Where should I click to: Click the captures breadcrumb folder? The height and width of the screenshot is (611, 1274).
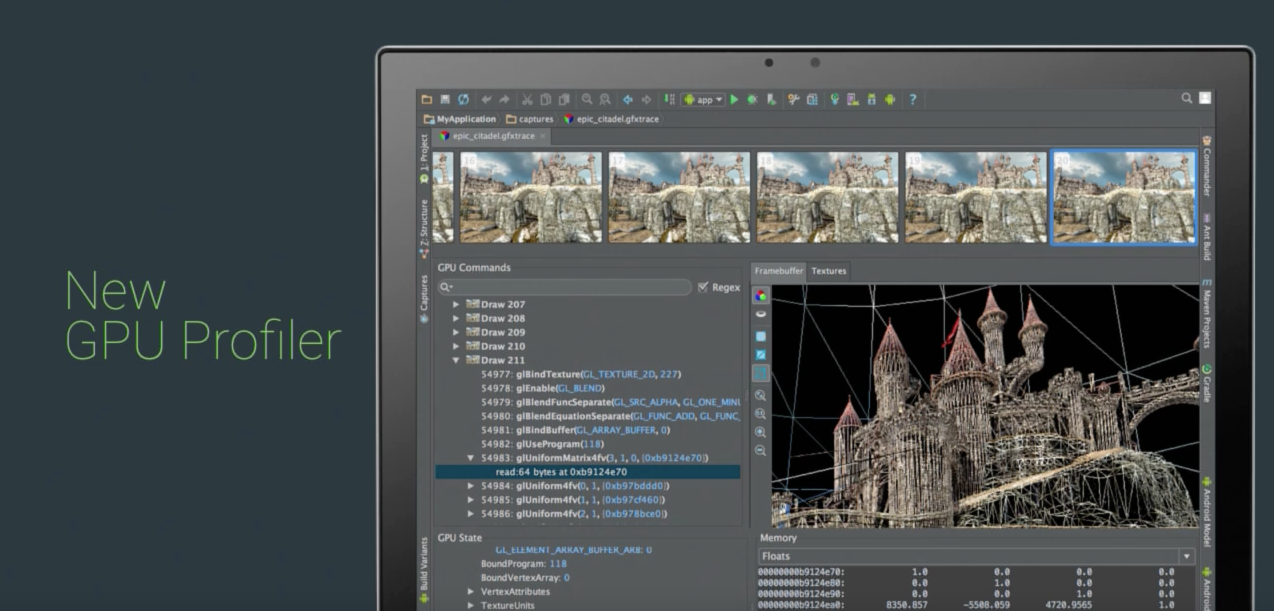(529, 119)
